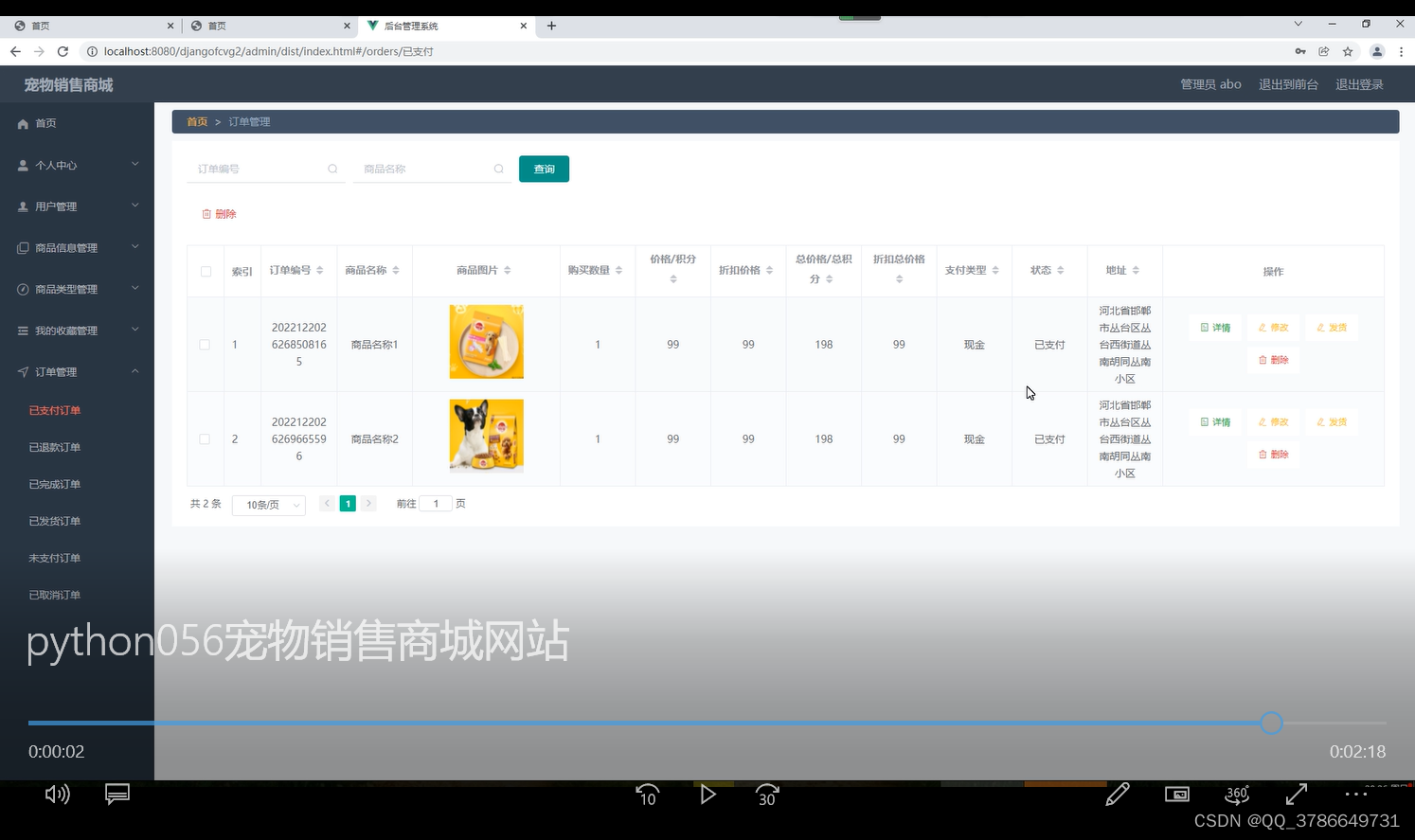Click the red 删除 button above table
The height and width of the screenshot is (840, 1415).
(219, 214)
